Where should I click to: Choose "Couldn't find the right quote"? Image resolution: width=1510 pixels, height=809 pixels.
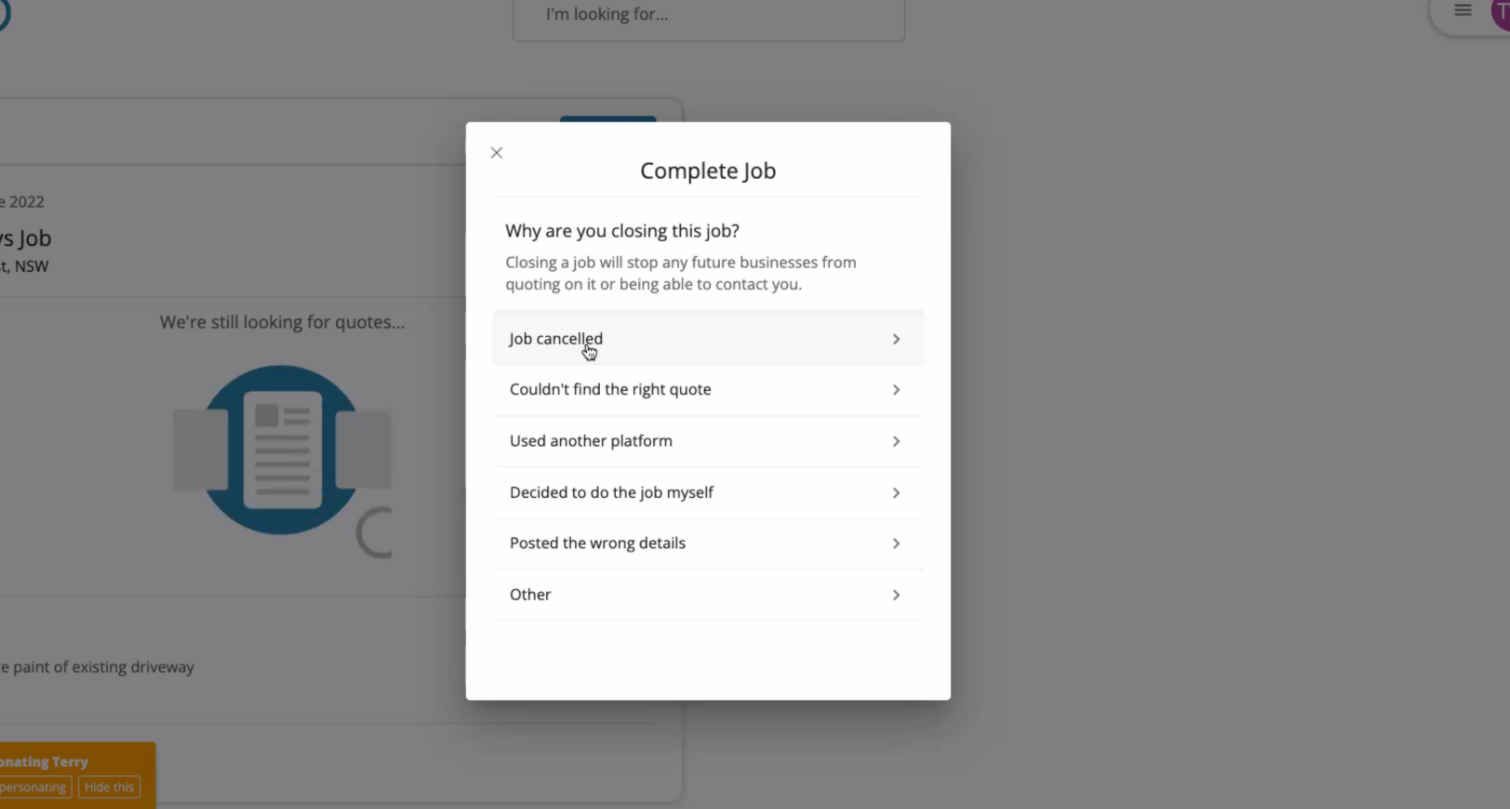tap(610, 390)
